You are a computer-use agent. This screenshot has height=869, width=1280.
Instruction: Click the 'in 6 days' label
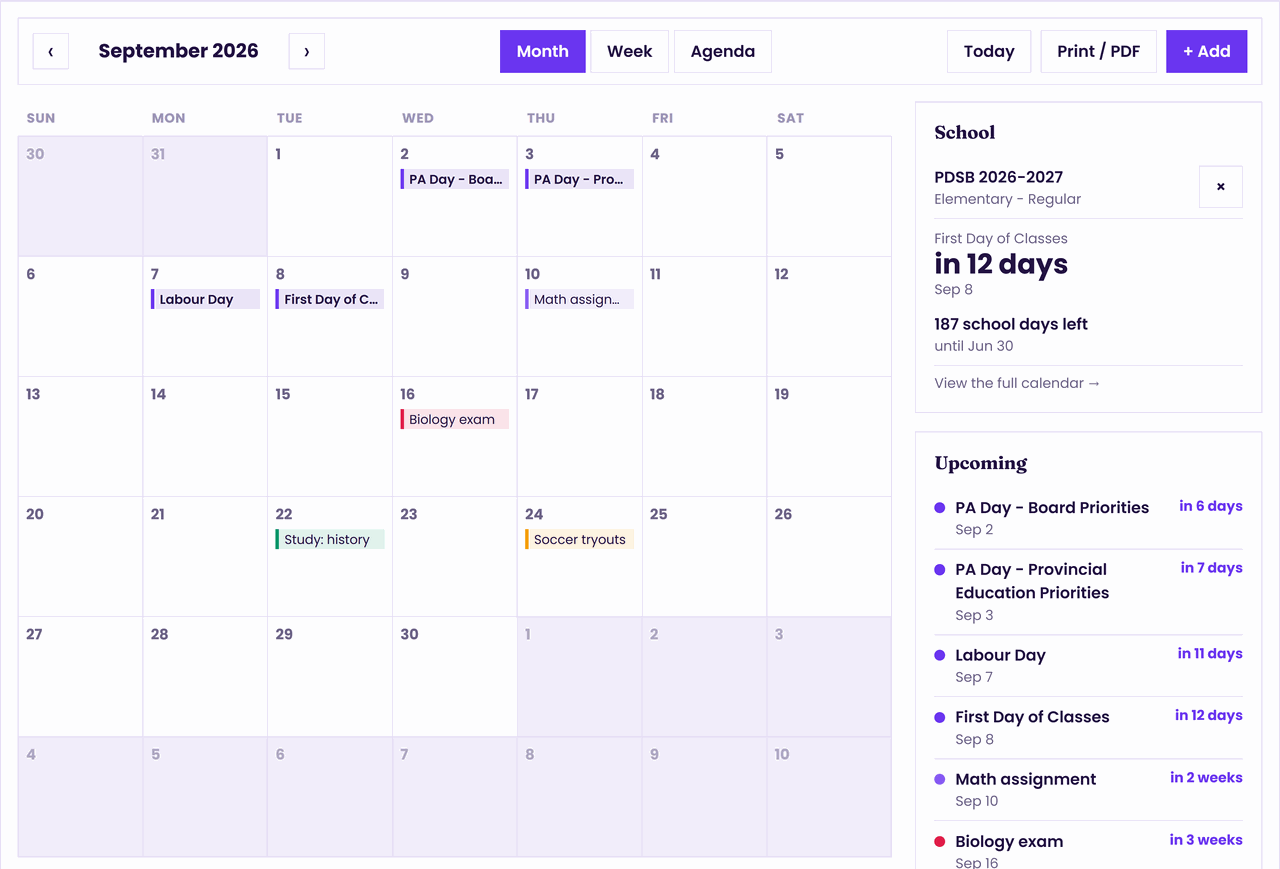(1211, 506)
